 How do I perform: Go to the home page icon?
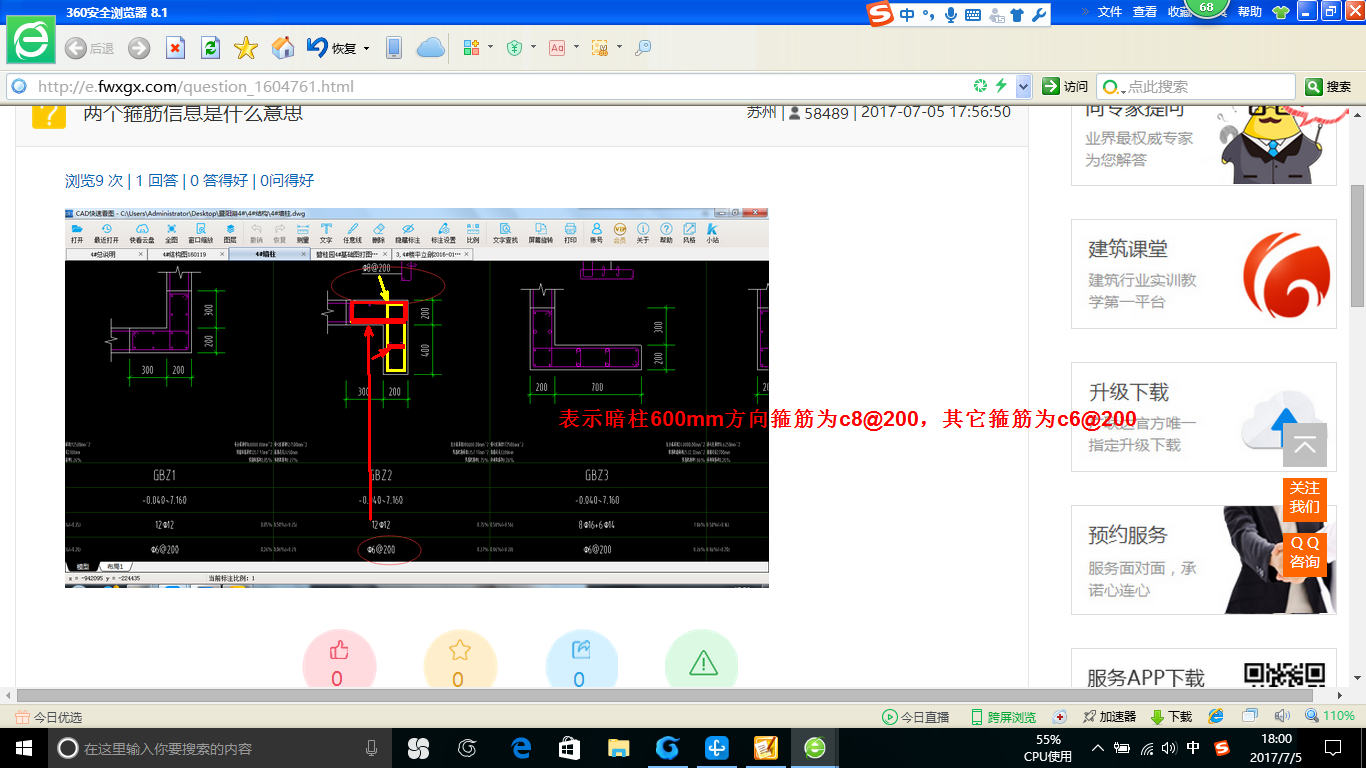coord(283,48)
